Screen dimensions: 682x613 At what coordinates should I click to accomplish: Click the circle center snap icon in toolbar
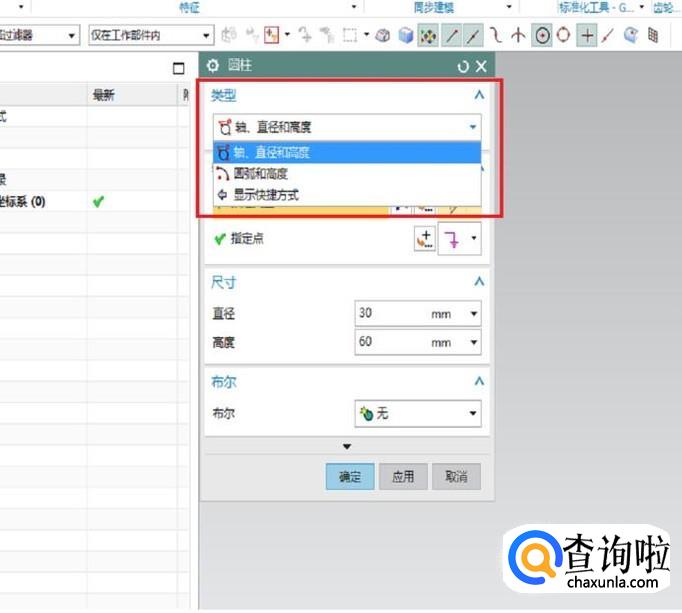[x=543, y=36]
